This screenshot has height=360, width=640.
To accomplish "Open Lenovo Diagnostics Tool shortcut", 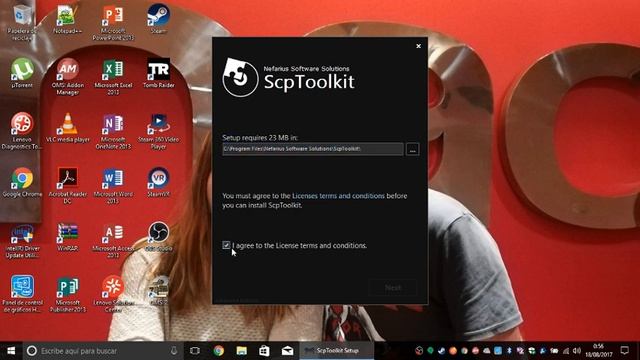I will tap(22, 131).
